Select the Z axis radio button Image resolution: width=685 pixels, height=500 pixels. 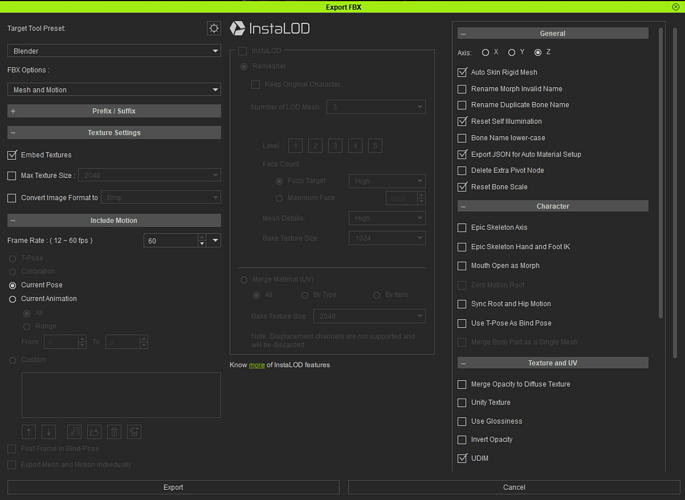(x=538, y=52)
